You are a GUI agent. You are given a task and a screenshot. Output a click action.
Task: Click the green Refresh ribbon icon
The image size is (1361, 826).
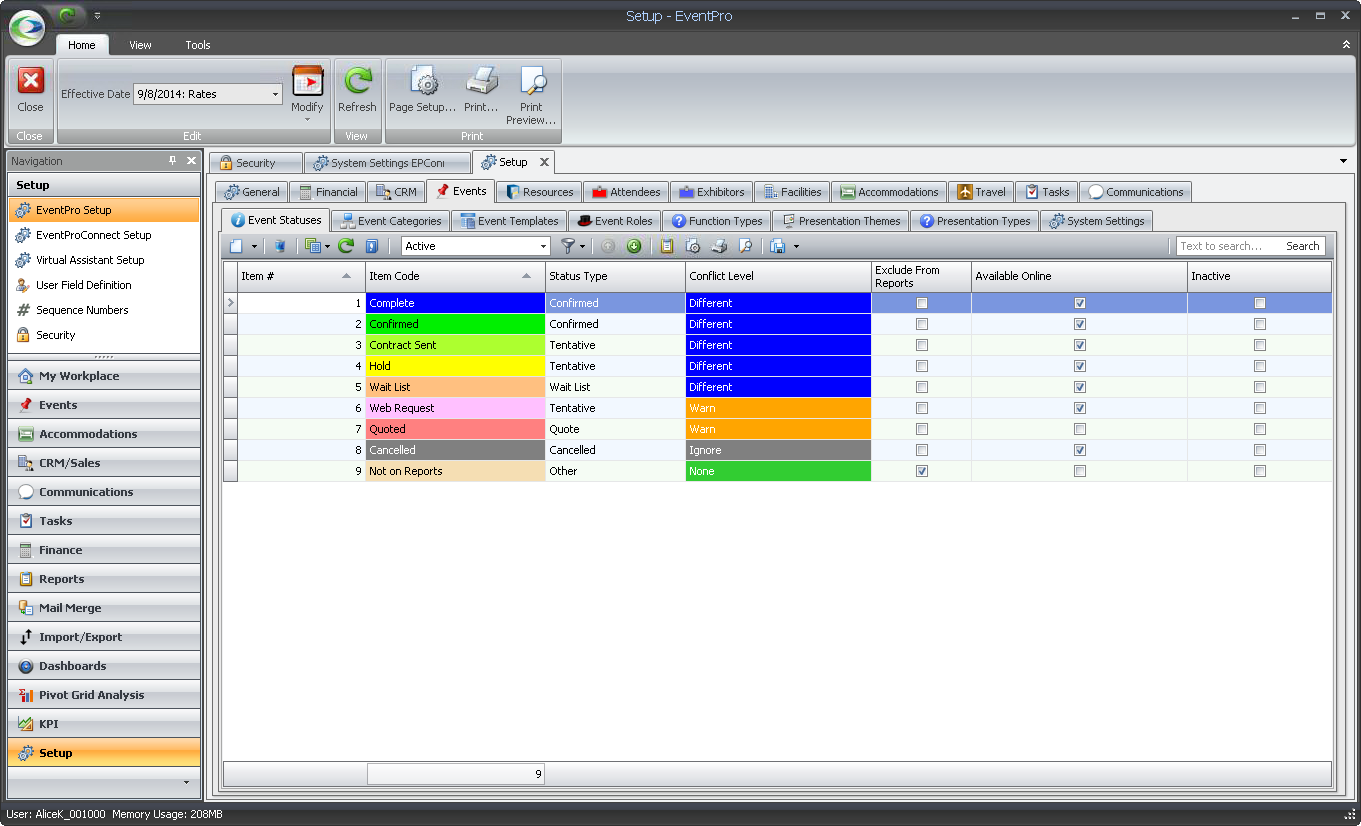(357, 81)
